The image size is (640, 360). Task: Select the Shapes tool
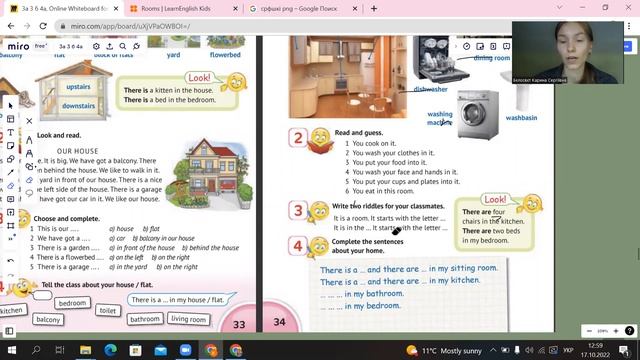click(11, 159)
